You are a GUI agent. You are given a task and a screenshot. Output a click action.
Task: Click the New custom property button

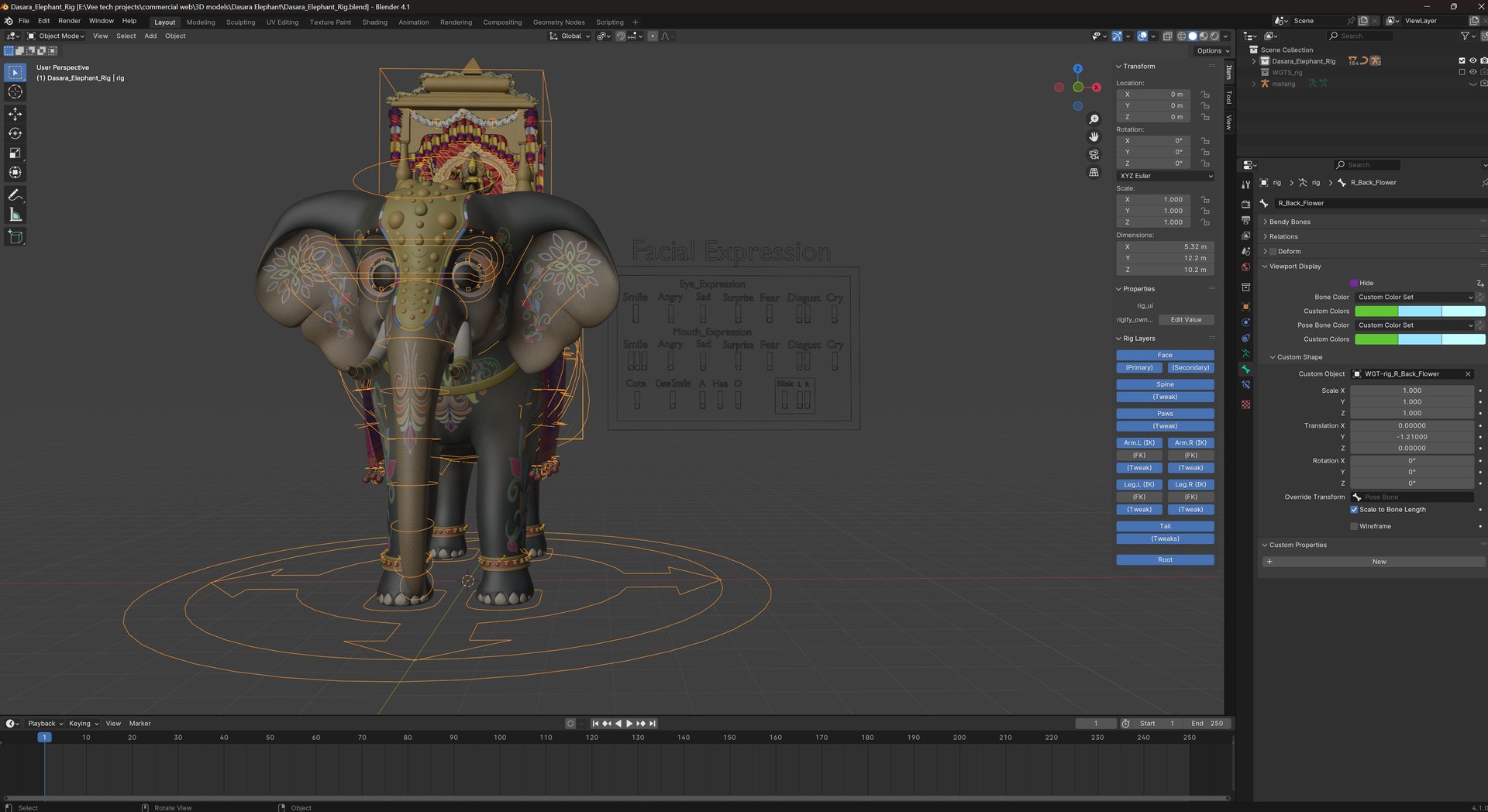click(1373, 563)
